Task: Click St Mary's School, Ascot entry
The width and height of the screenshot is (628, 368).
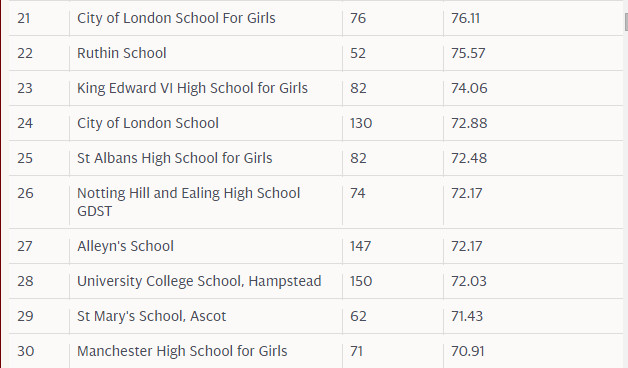Action: pos(151,316)
